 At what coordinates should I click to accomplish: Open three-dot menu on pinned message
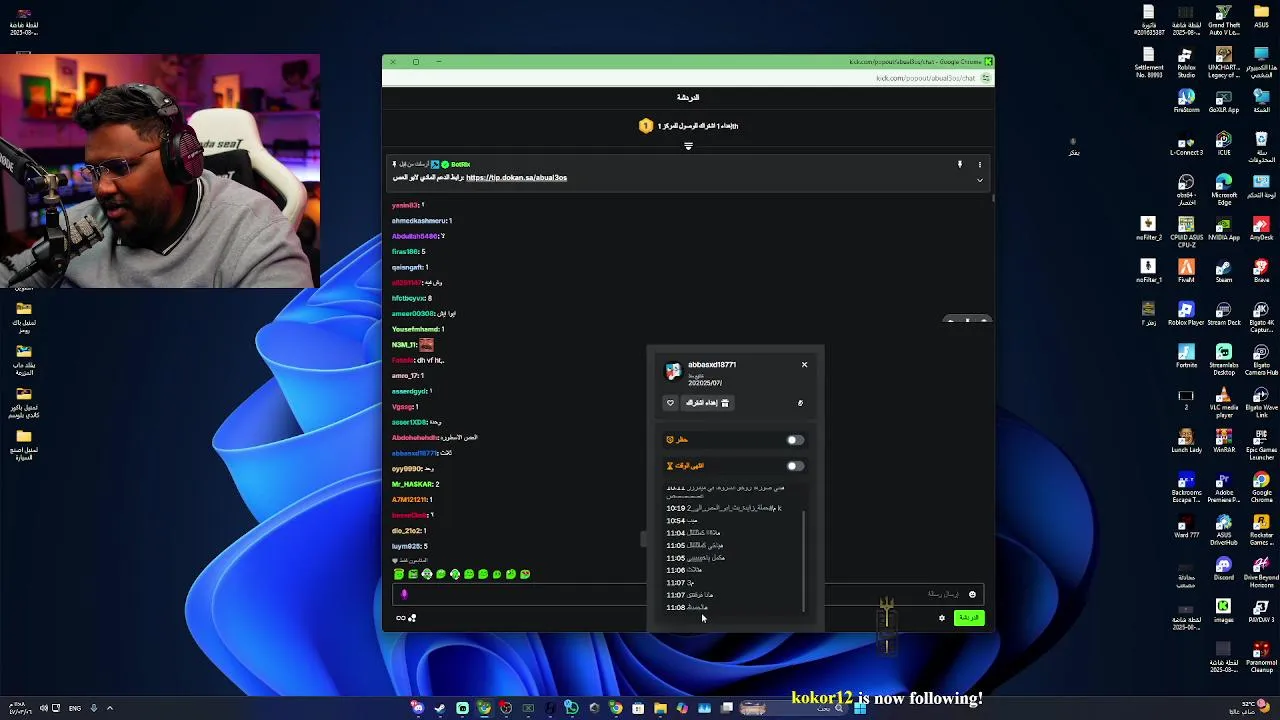tap(980, 164)
